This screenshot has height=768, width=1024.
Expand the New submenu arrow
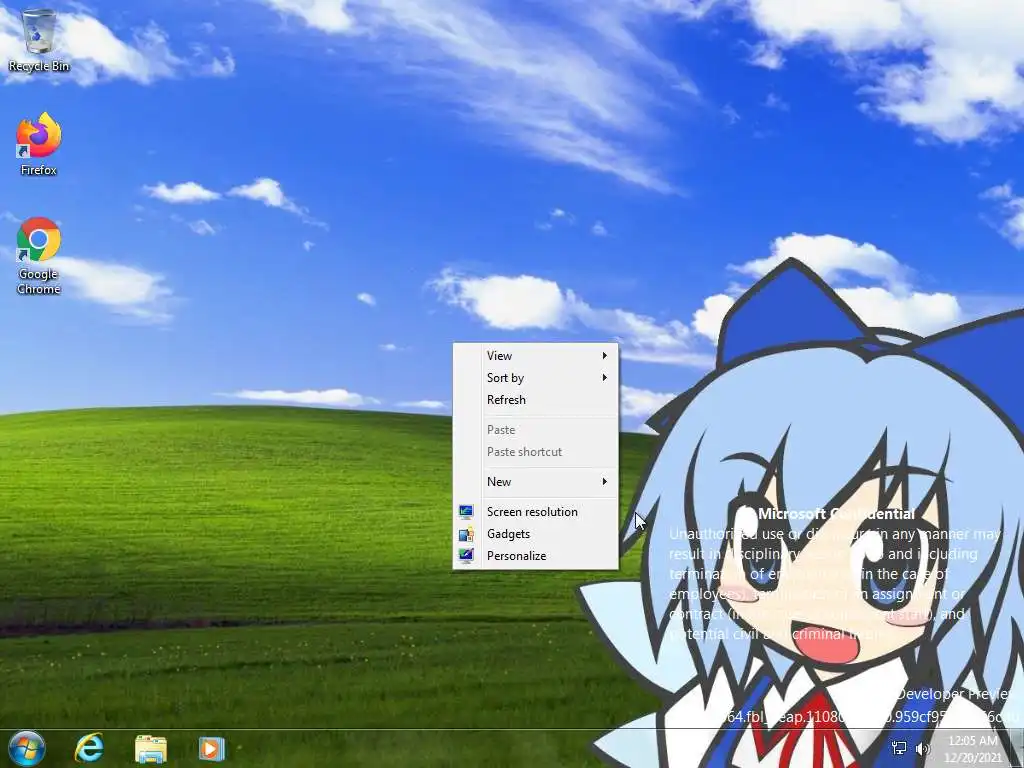605,482
